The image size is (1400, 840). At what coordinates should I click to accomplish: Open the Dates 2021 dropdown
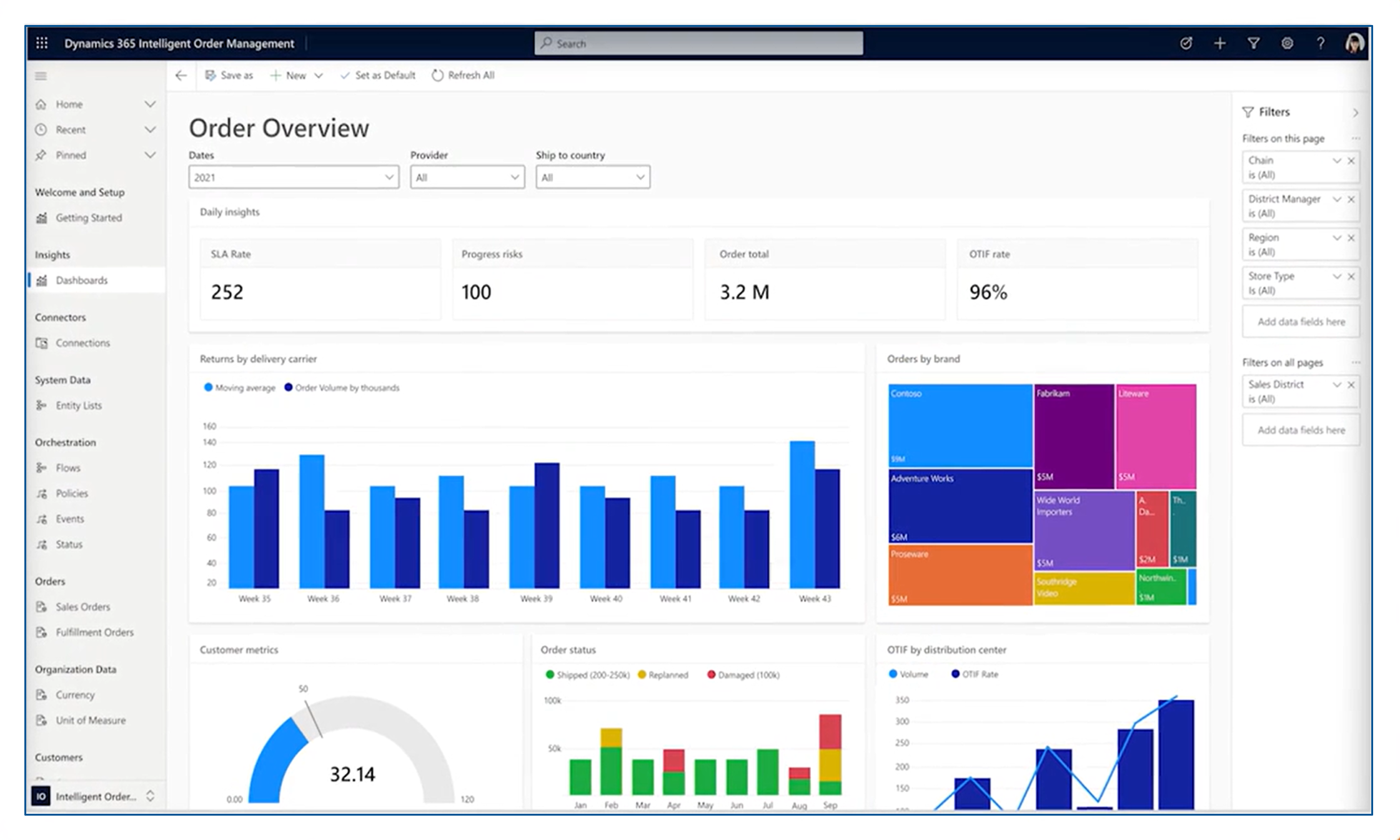tap(294, 177)
